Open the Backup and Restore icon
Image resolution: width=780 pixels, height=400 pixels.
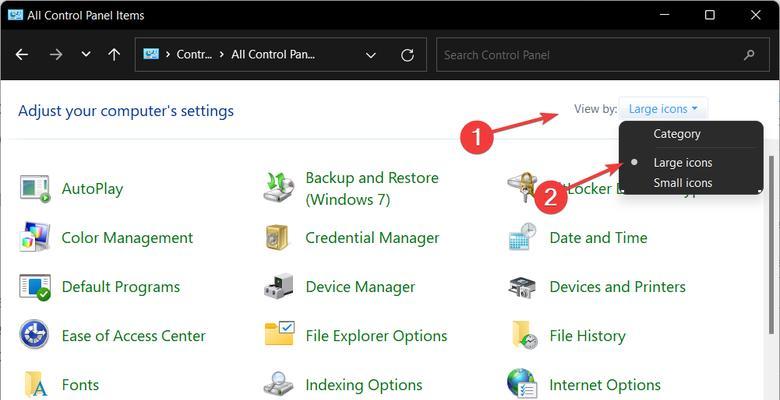click(x=279, y=187)
